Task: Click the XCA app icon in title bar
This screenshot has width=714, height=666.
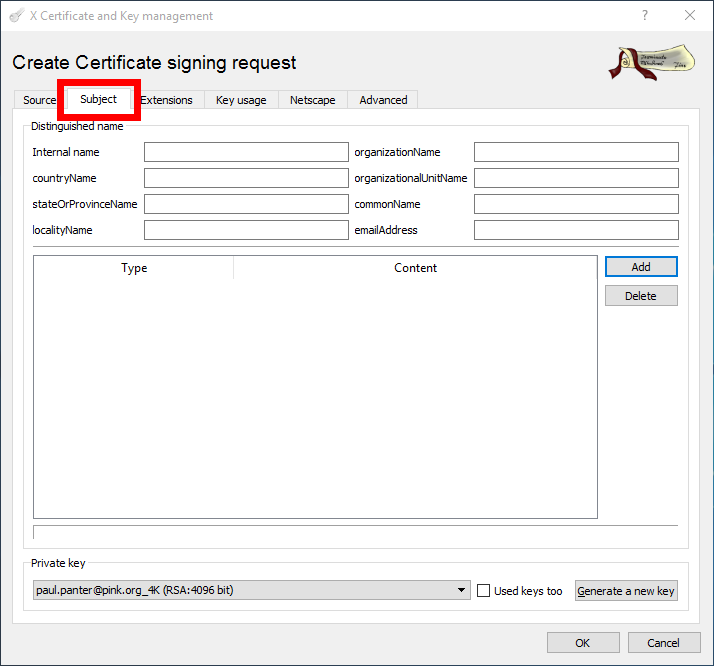Action: pyautogui.click(x=17, y=16)
